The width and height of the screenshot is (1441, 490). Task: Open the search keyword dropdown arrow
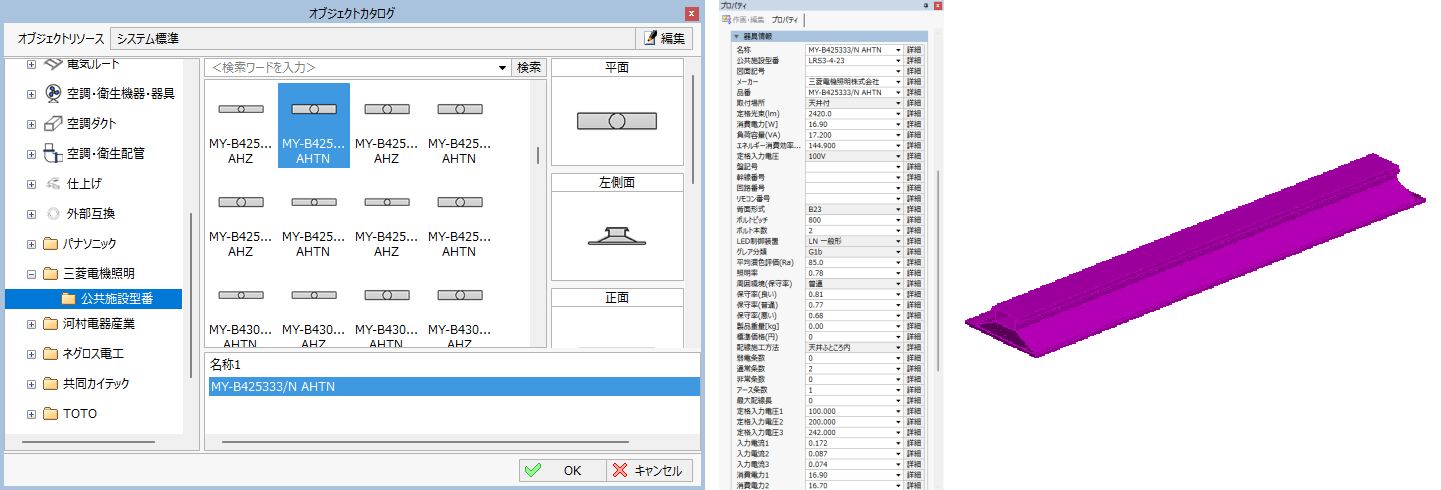(x=501, y=68)
